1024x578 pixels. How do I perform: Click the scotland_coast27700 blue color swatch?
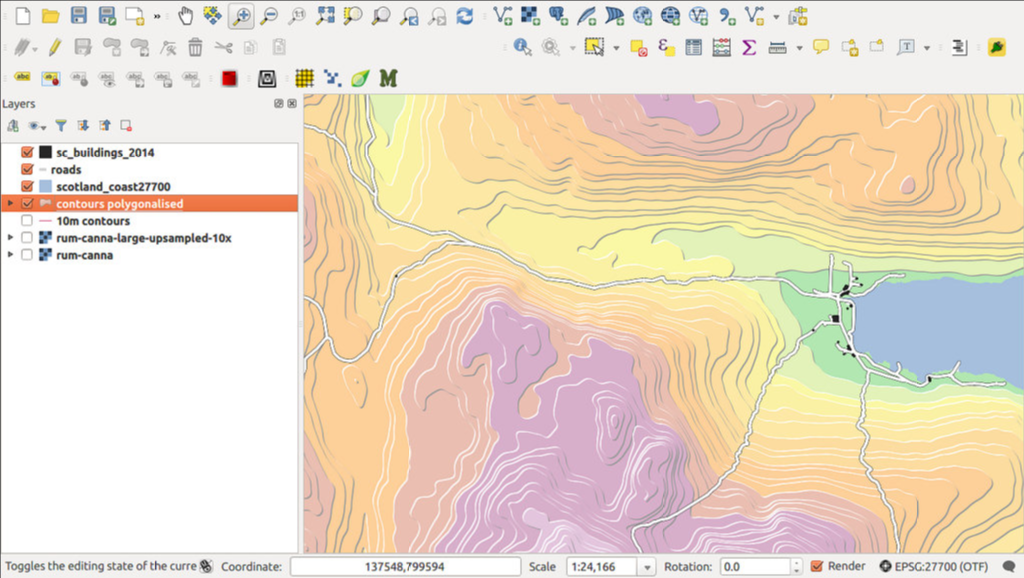45,187
